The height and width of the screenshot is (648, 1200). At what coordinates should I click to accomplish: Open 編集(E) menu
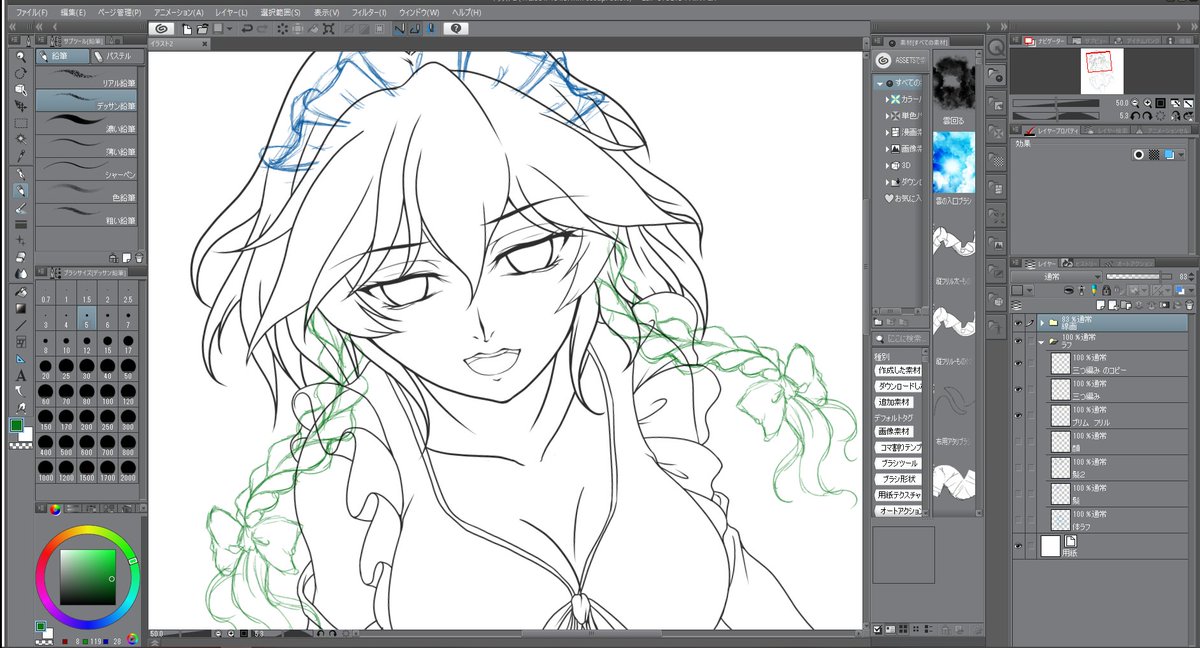pyautogui.click(x=73, y=12)
